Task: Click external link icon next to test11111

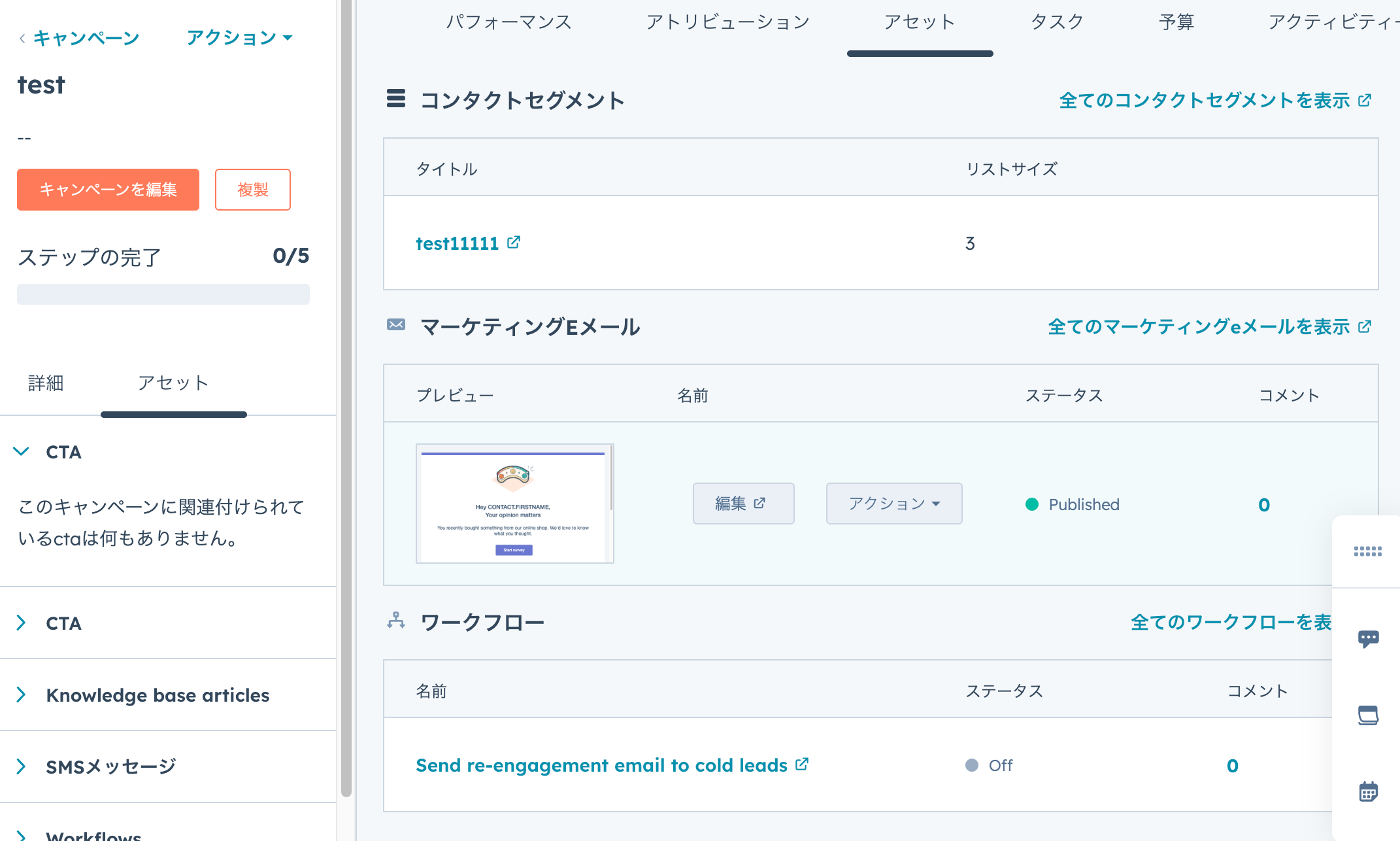Action: click(514, 243)
